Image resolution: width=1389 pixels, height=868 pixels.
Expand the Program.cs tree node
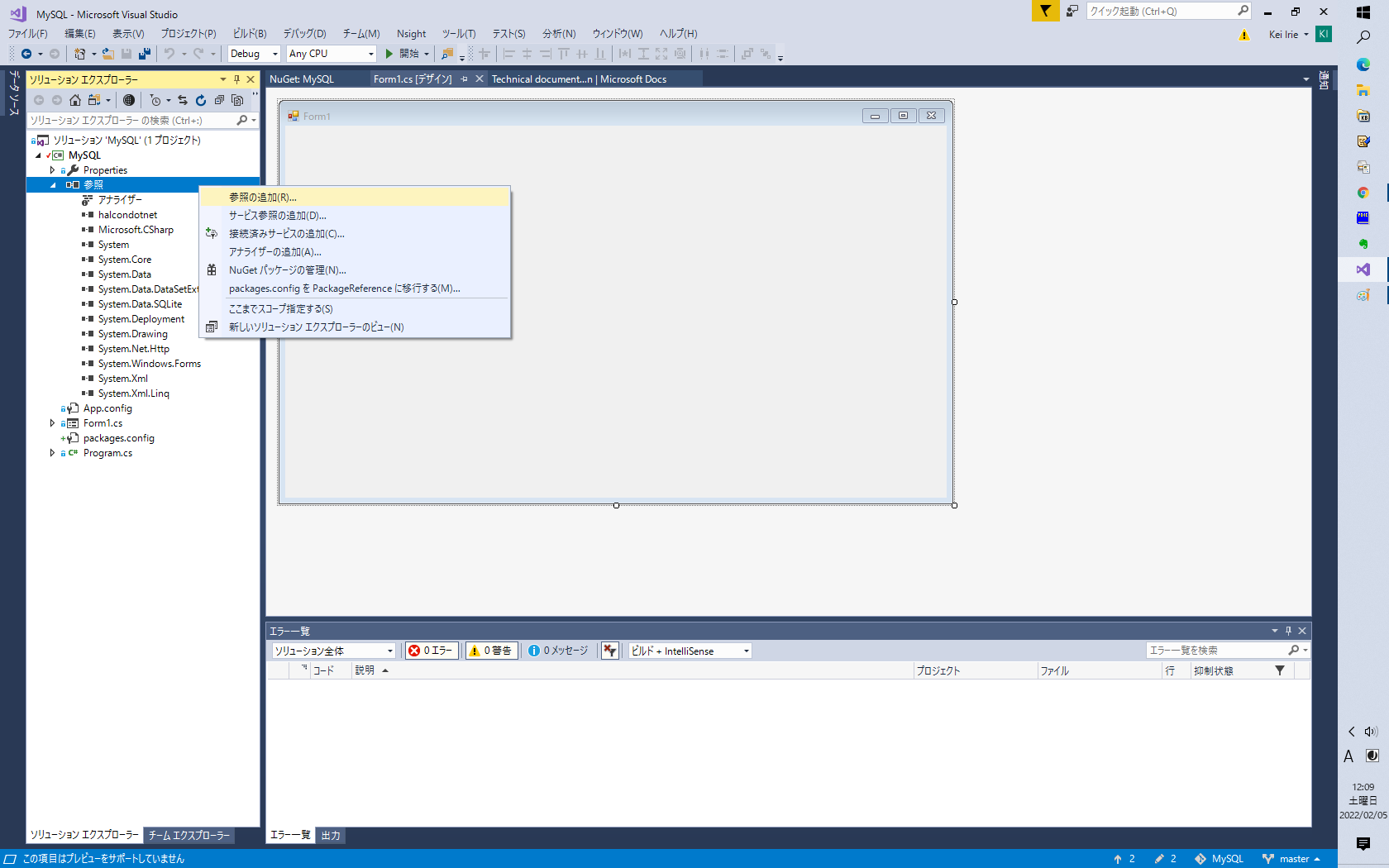pos(52,453)
